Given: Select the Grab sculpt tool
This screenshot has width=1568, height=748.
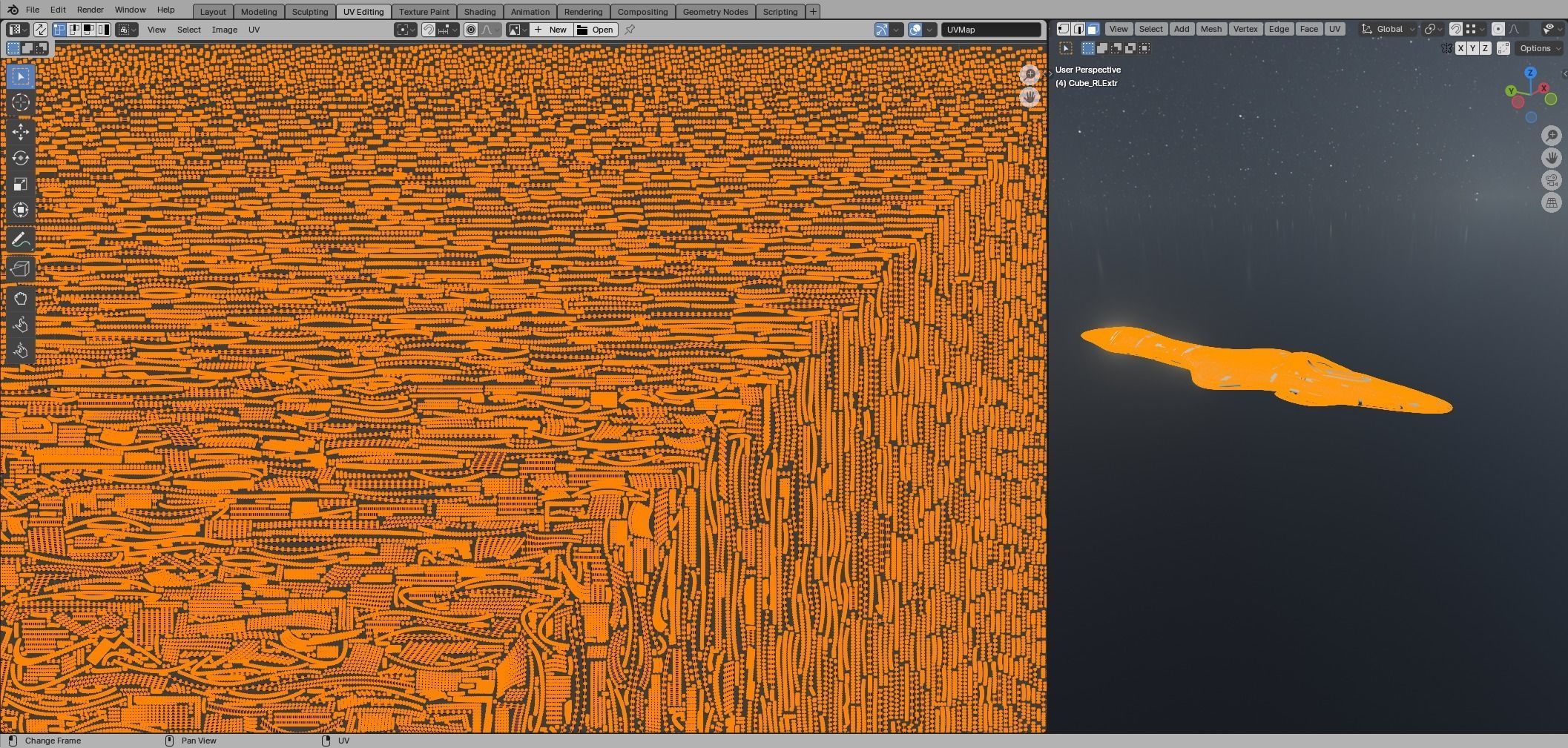Looking at the screenshot, I should 21,299.
